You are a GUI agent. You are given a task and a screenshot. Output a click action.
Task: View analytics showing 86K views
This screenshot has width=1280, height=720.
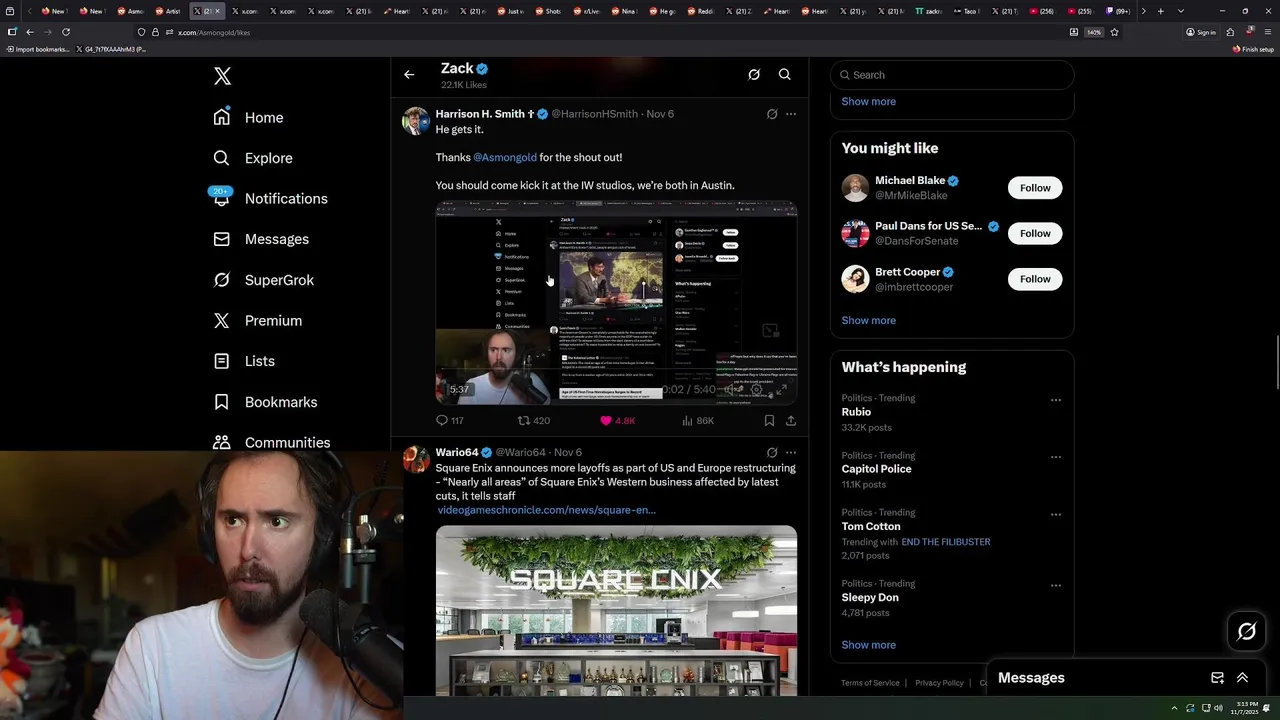point(698,421)
